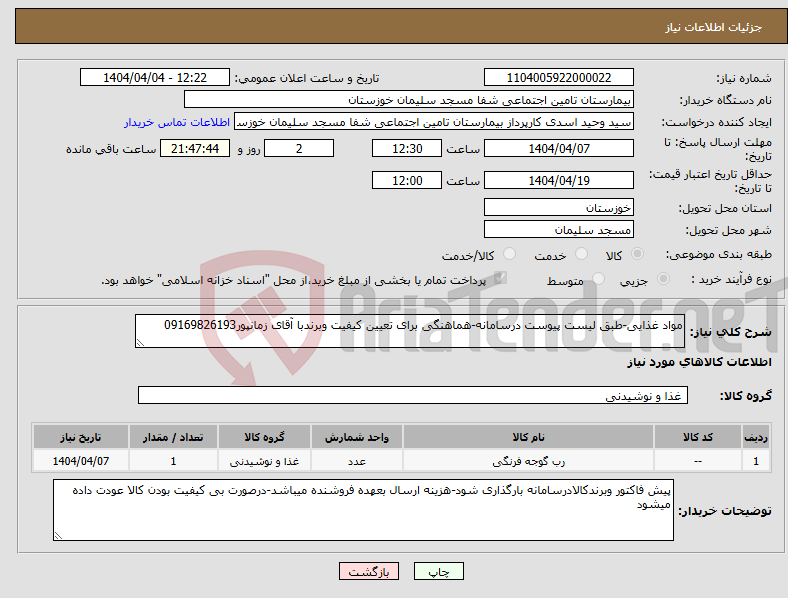The width and height of the screenshot is (788, 598).
Task: Click the عدد unit cell
Action: tap(357, 461)
